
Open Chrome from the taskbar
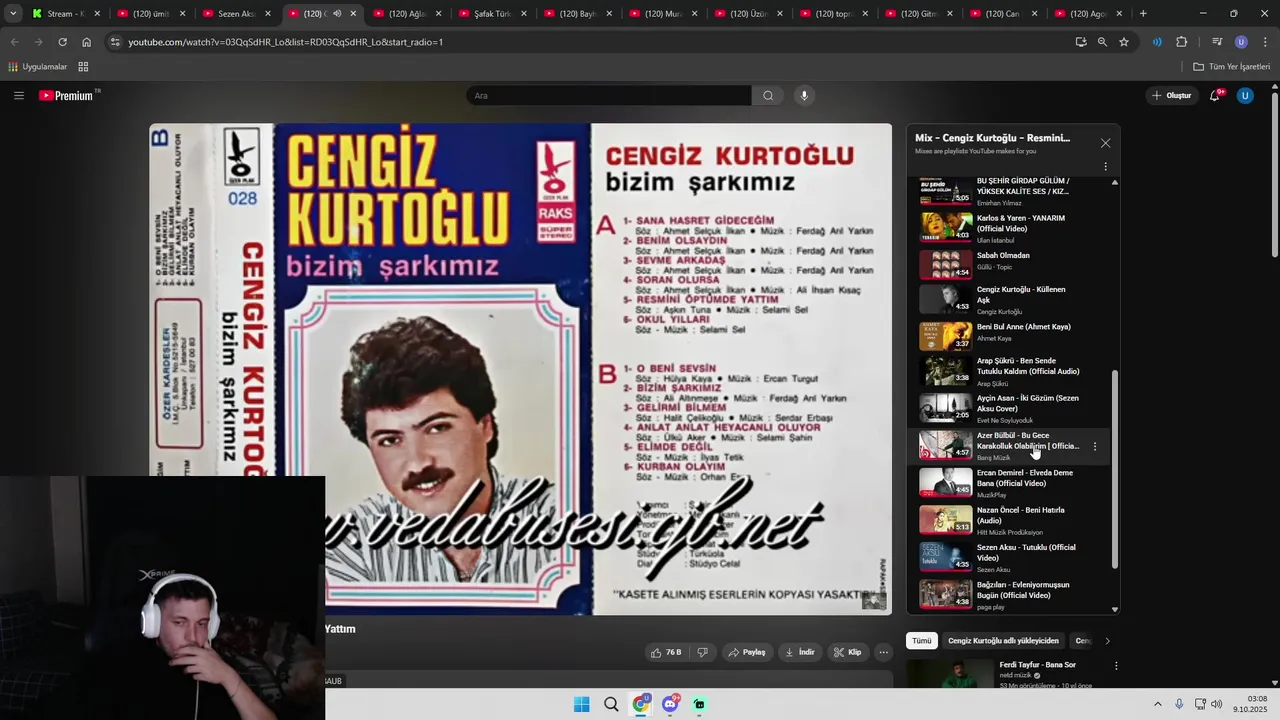[641, 704]
